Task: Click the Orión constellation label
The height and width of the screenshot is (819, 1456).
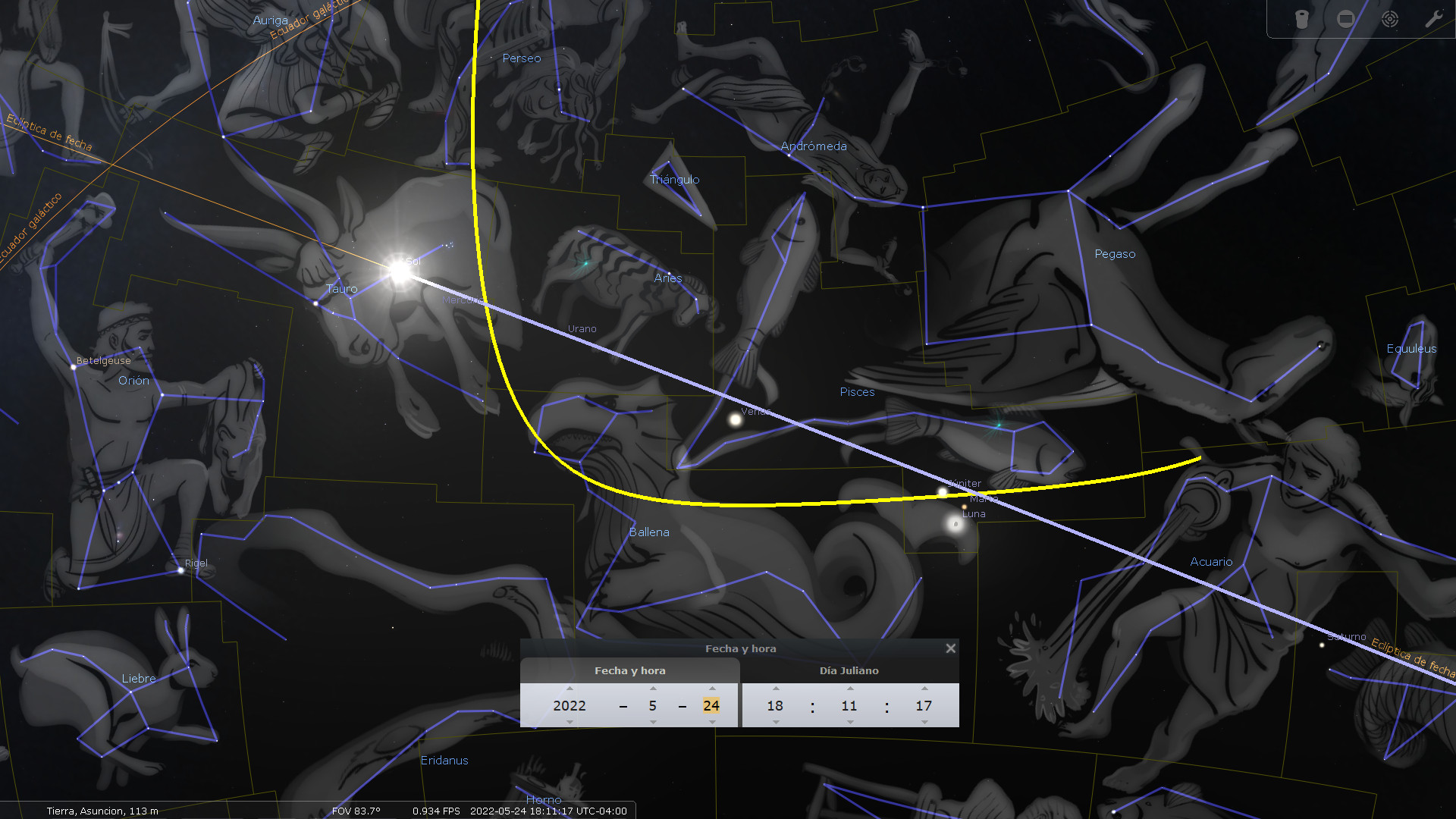Action: point(133,381)
